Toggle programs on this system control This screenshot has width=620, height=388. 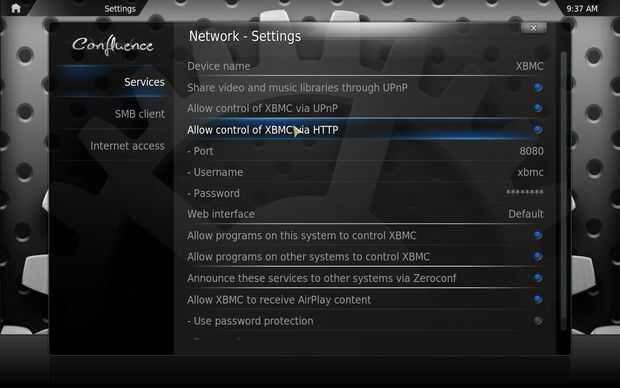[537, 235]
